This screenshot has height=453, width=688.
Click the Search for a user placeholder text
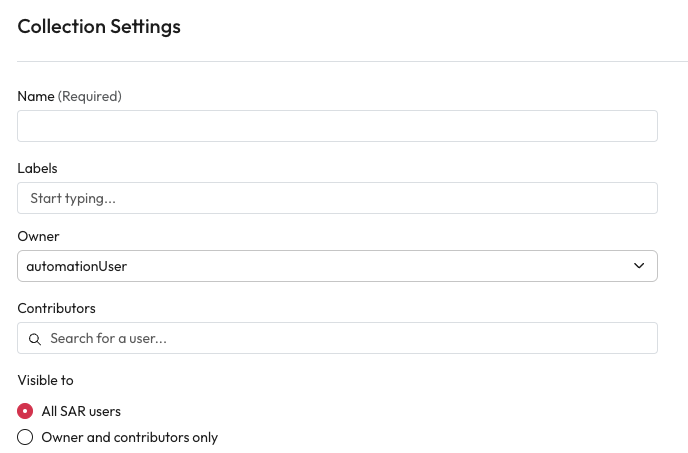coord(108,338)
